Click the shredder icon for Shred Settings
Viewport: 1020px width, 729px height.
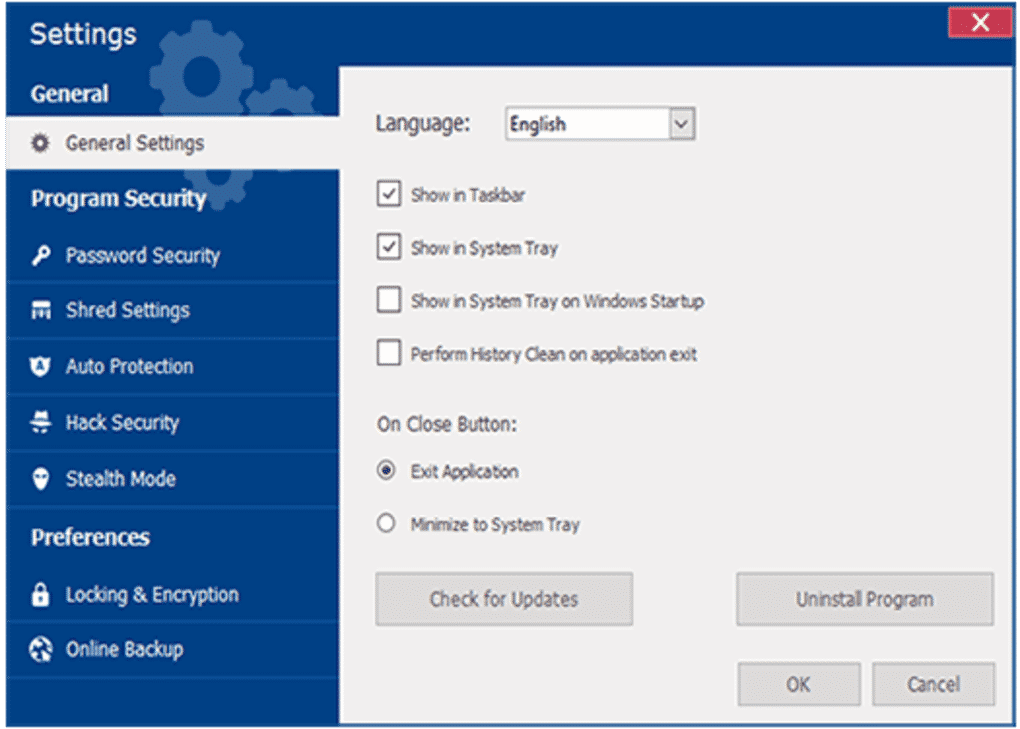point(40,311)
